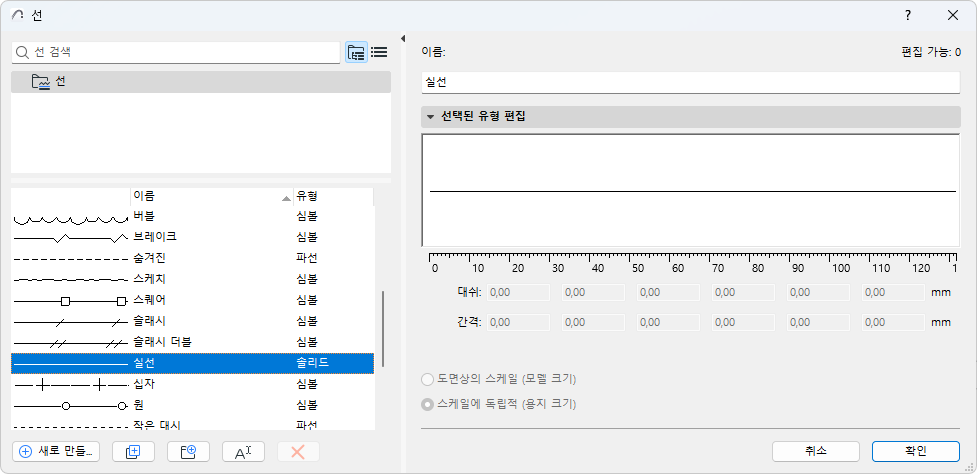Click the duplicate line type icon button
Viewport: 977px width, 474px height.
click(133, 452)
